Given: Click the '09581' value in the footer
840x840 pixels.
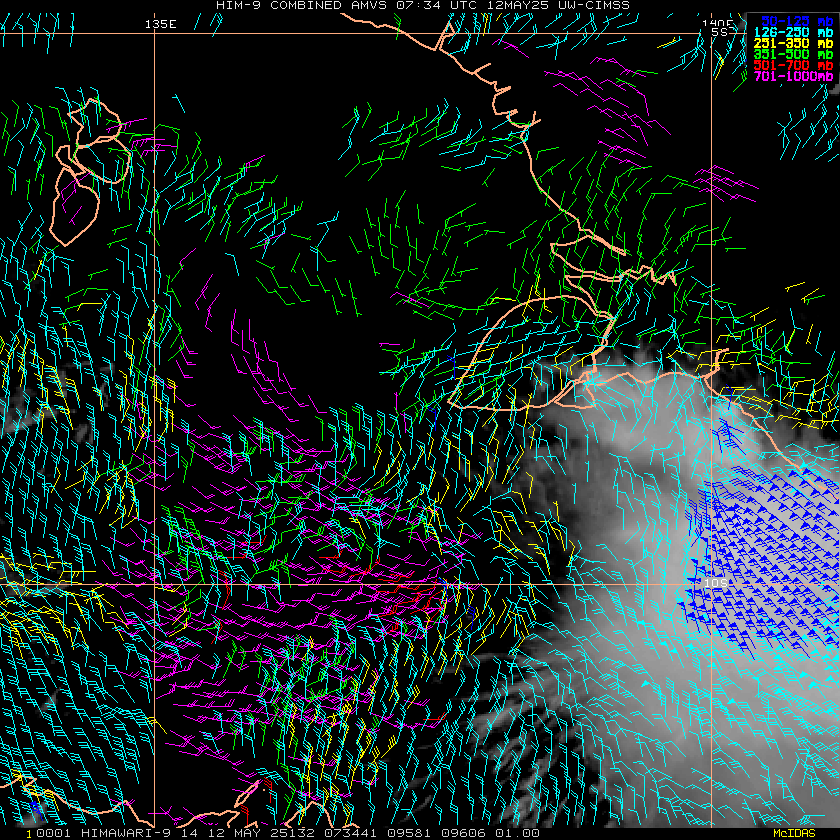Looking at the screenshot, I should click(x=409, y=833).
